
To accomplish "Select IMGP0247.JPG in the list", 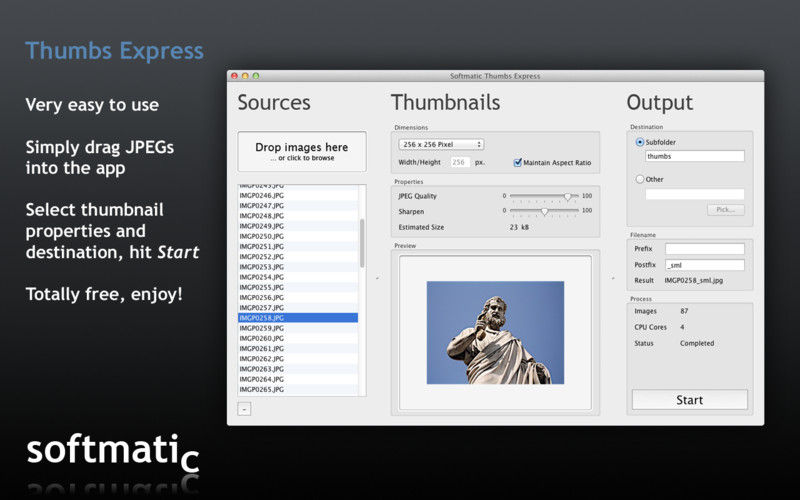I will coord(298,206).
